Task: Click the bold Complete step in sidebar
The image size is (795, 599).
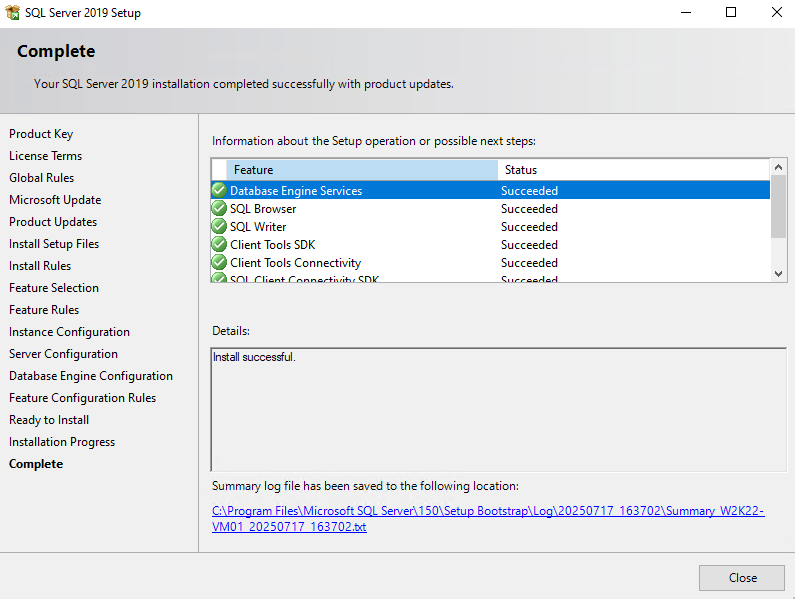Action: [36, 464]
